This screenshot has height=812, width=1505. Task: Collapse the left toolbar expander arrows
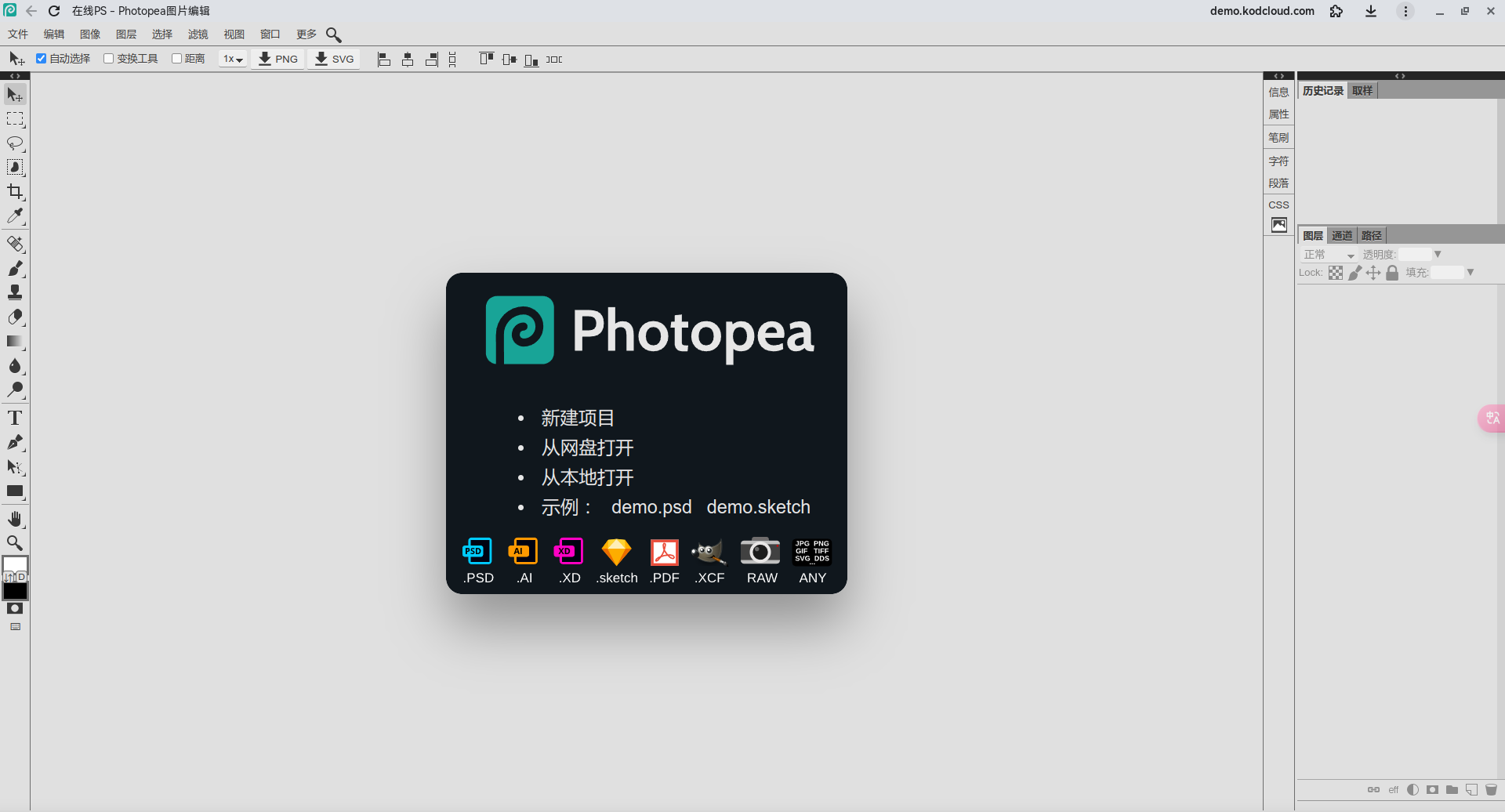click(15, 76)
